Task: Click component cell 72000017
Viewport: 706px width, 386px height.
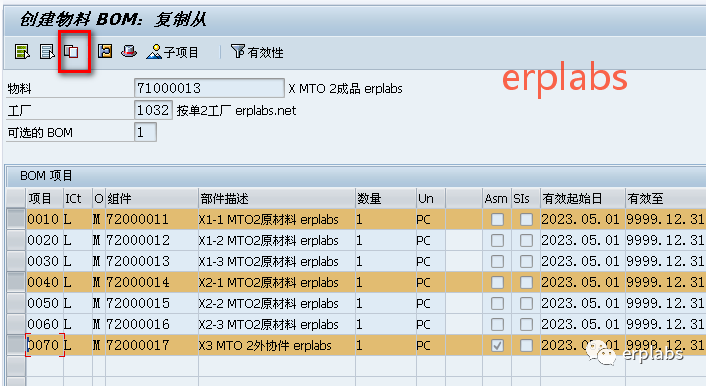Action: coord(151,345)
